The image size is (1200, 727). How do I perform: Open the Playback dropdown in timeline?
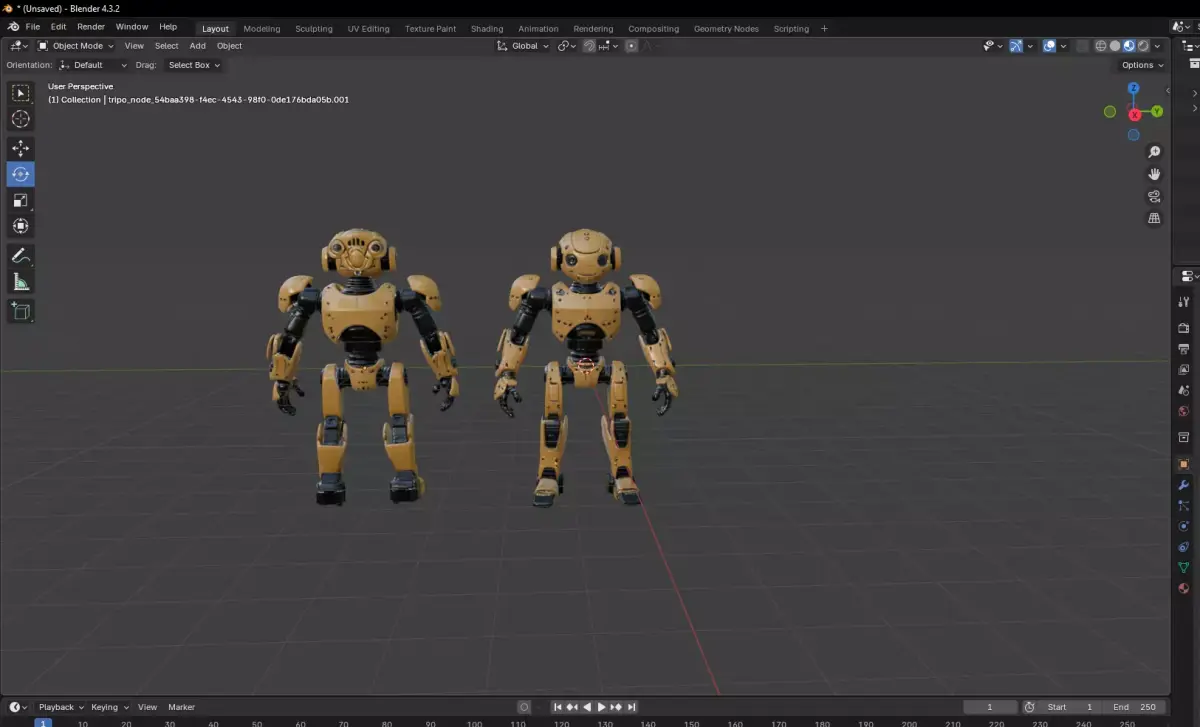pyautogui.click(x=61, y=707)
